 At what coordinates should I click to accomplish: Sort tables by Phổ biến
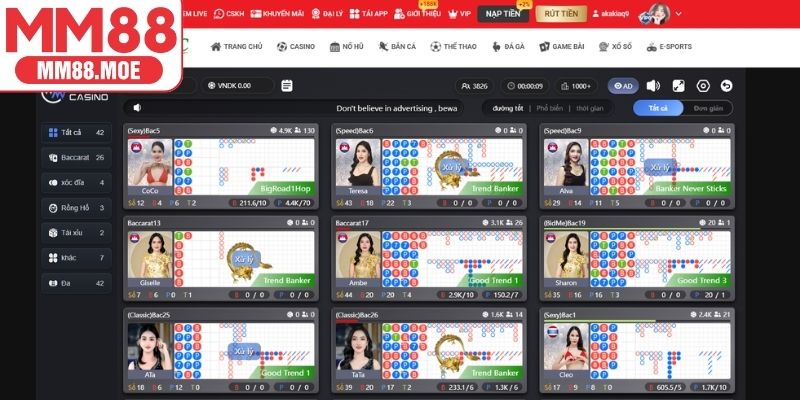coord(549,108)
